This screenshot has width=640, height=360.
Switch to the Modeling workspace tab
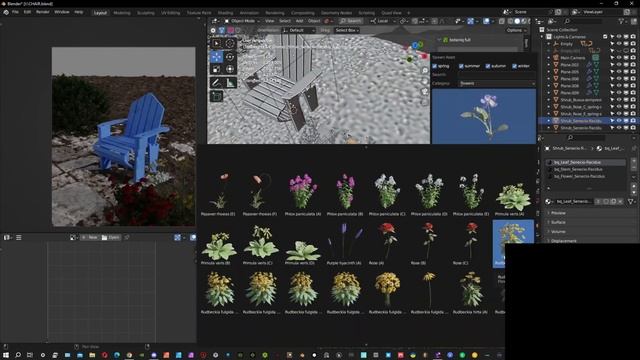122,13
